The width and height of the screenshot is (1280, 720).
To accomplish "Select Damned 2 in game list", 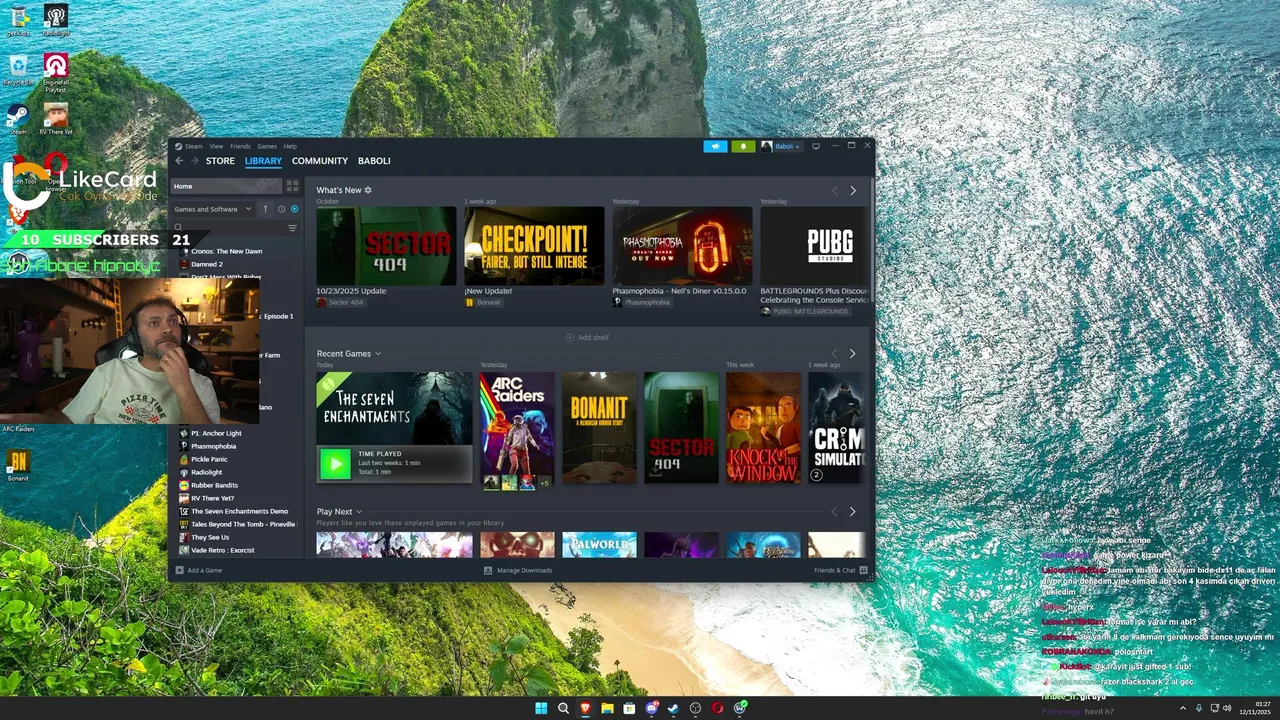I will [207, 264].
